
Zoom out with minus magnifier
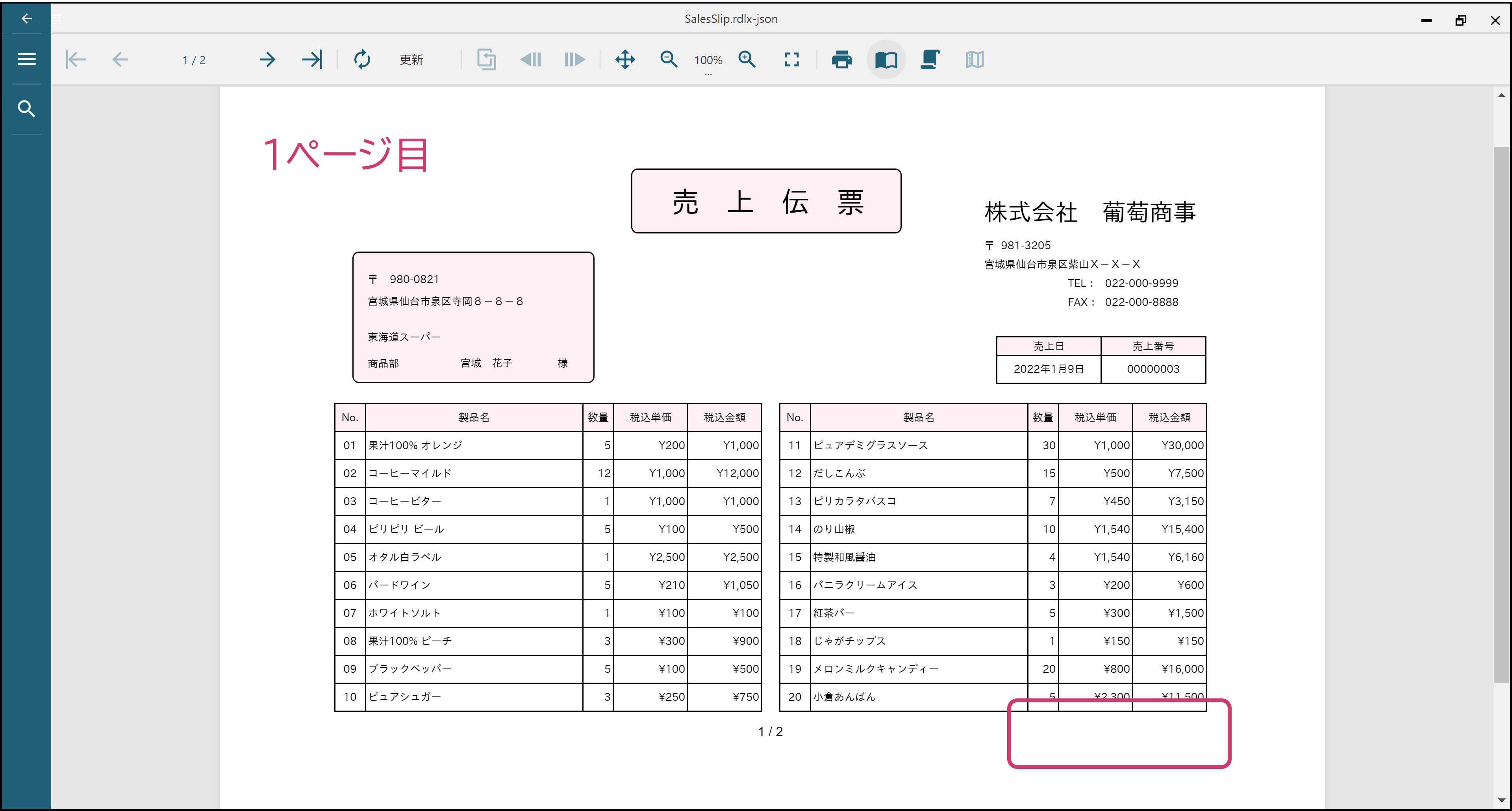click(669, 59)
